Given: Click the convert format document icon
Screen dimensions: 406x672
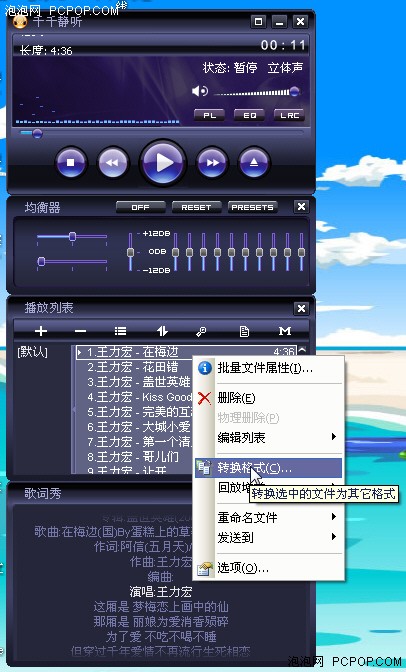Looking at the screenshot, I should pyautogui.click(x=205, y=468).
